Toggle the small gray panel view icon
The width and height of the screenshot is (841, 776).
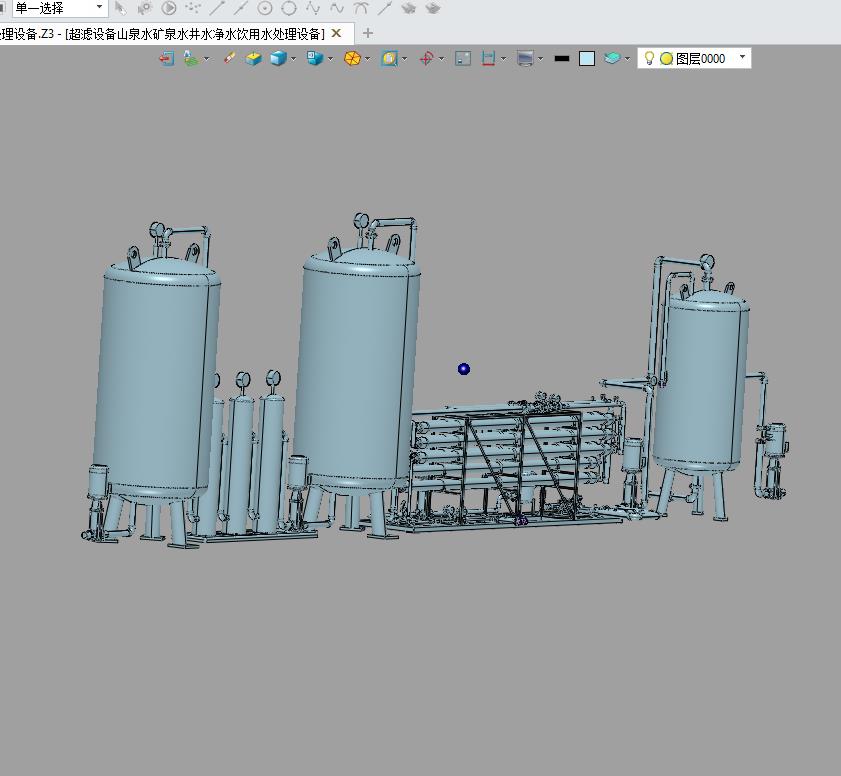(463, 58)
